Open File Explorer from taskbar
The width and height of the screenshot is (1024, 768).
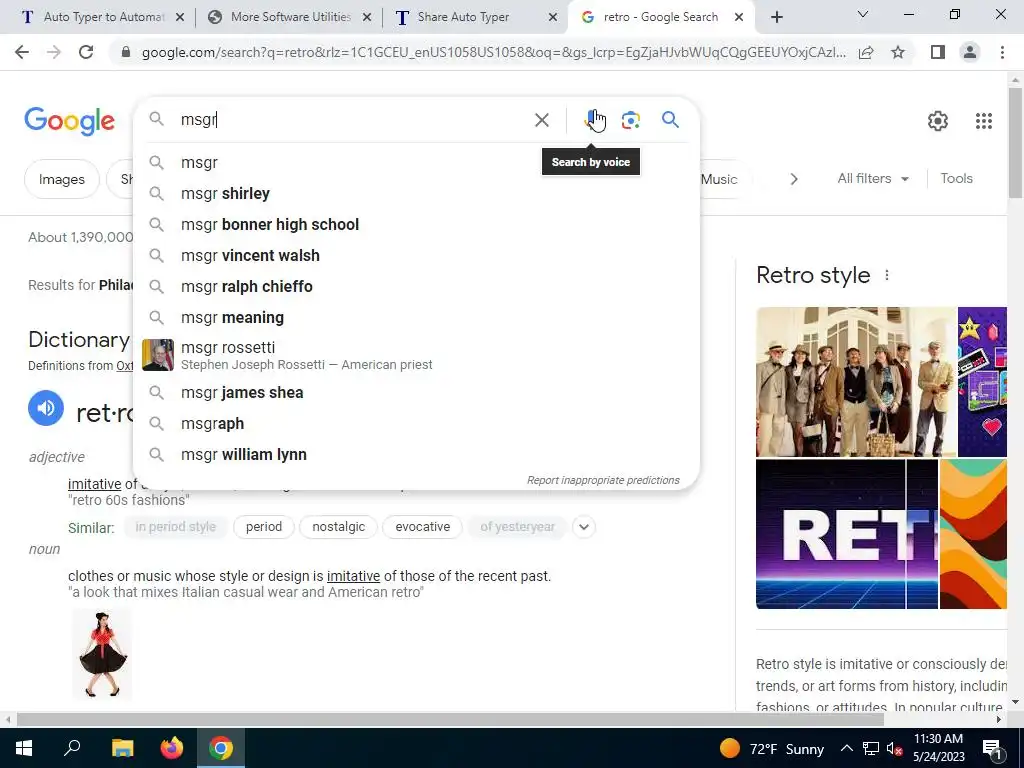(122, 748)
